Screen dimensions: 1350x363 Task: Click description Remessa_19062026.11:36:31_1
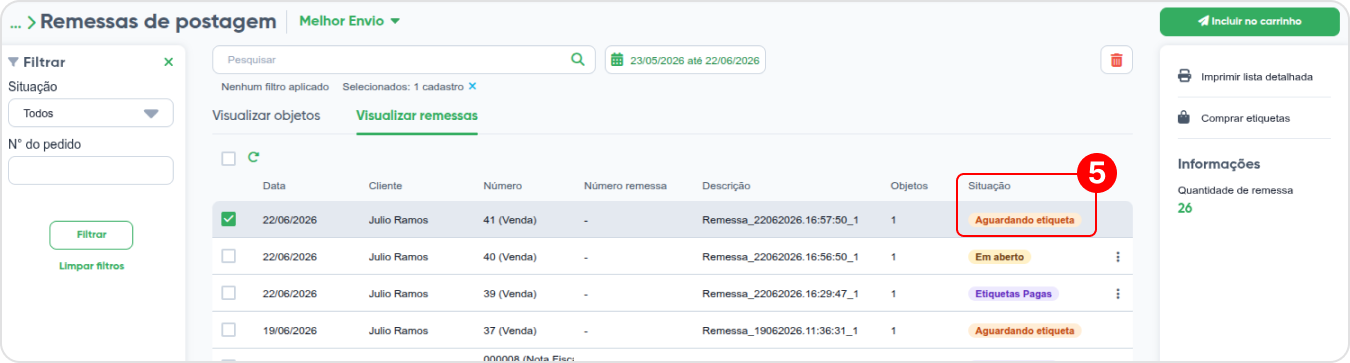(x=780, y=330)
